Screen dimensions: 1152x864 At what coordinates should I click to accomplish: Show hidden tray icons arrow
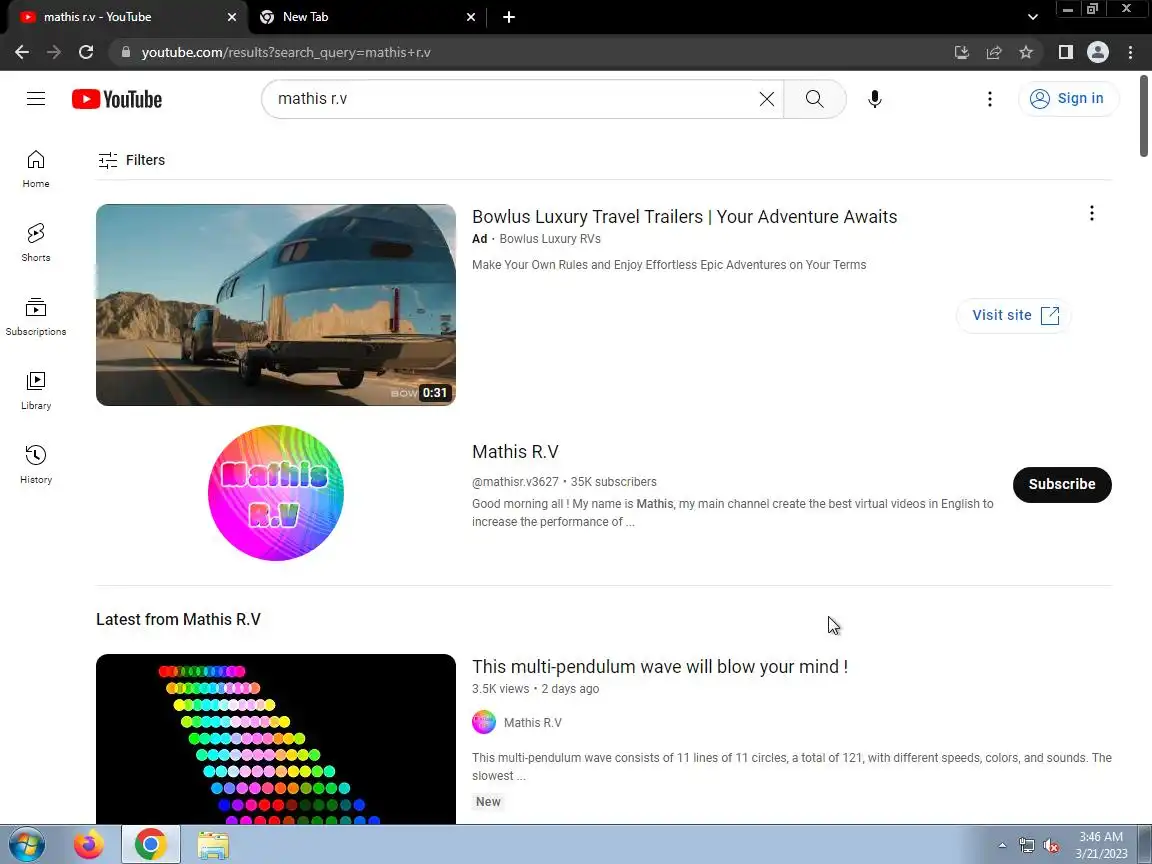click(x=1002, y=846)
